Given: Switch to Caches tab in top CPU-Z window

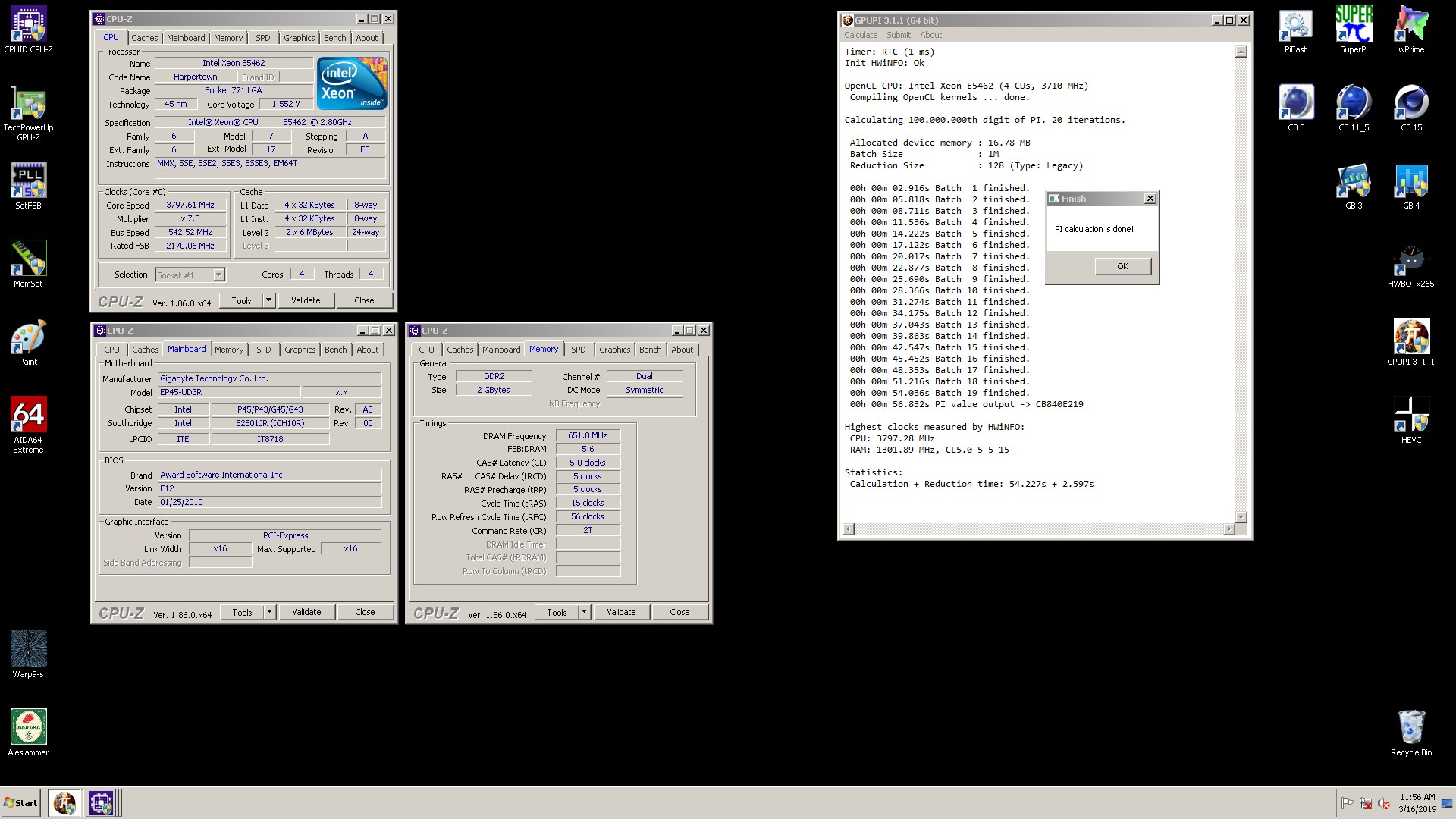Looking at the screenshot, I should [144, 38].
